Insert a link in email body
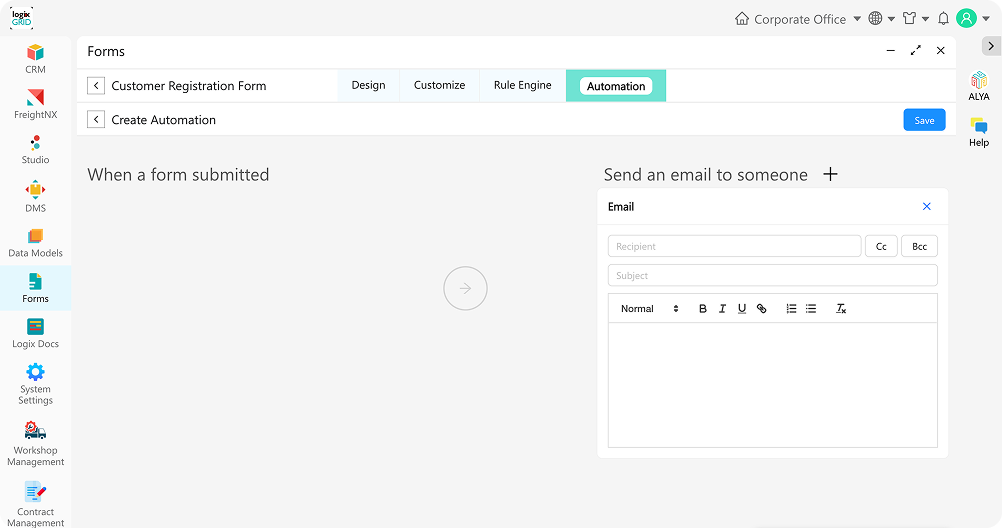Viewport: 1002px width, 528px height. pos(761,309)
